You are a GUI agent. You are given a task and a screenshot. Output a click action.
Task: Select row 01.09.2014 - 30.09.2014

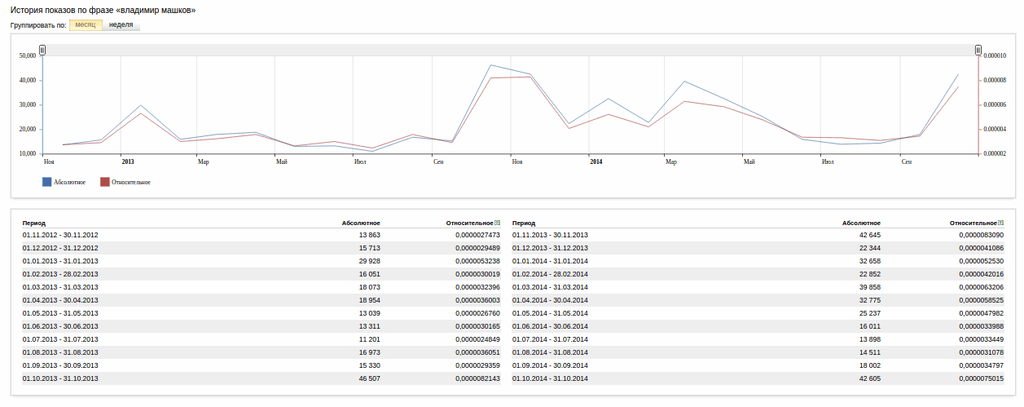coord(758,365)
